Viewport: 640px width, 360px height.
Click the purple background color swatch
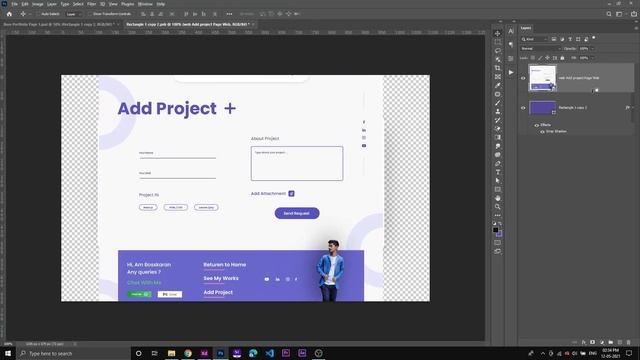click(499, 233)
